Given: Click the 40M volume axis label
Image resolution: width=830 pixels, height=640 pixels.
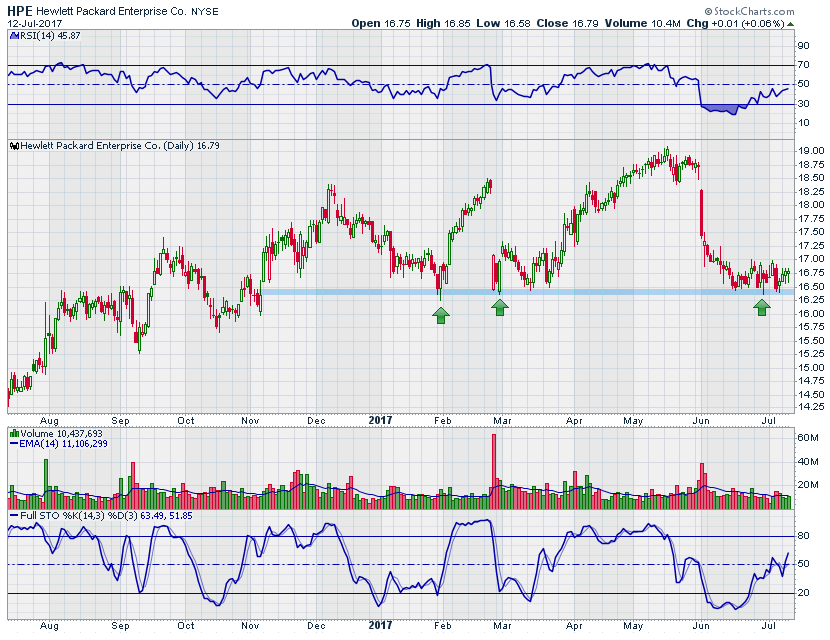Looking at the screenshot, I should pos(808,462).
